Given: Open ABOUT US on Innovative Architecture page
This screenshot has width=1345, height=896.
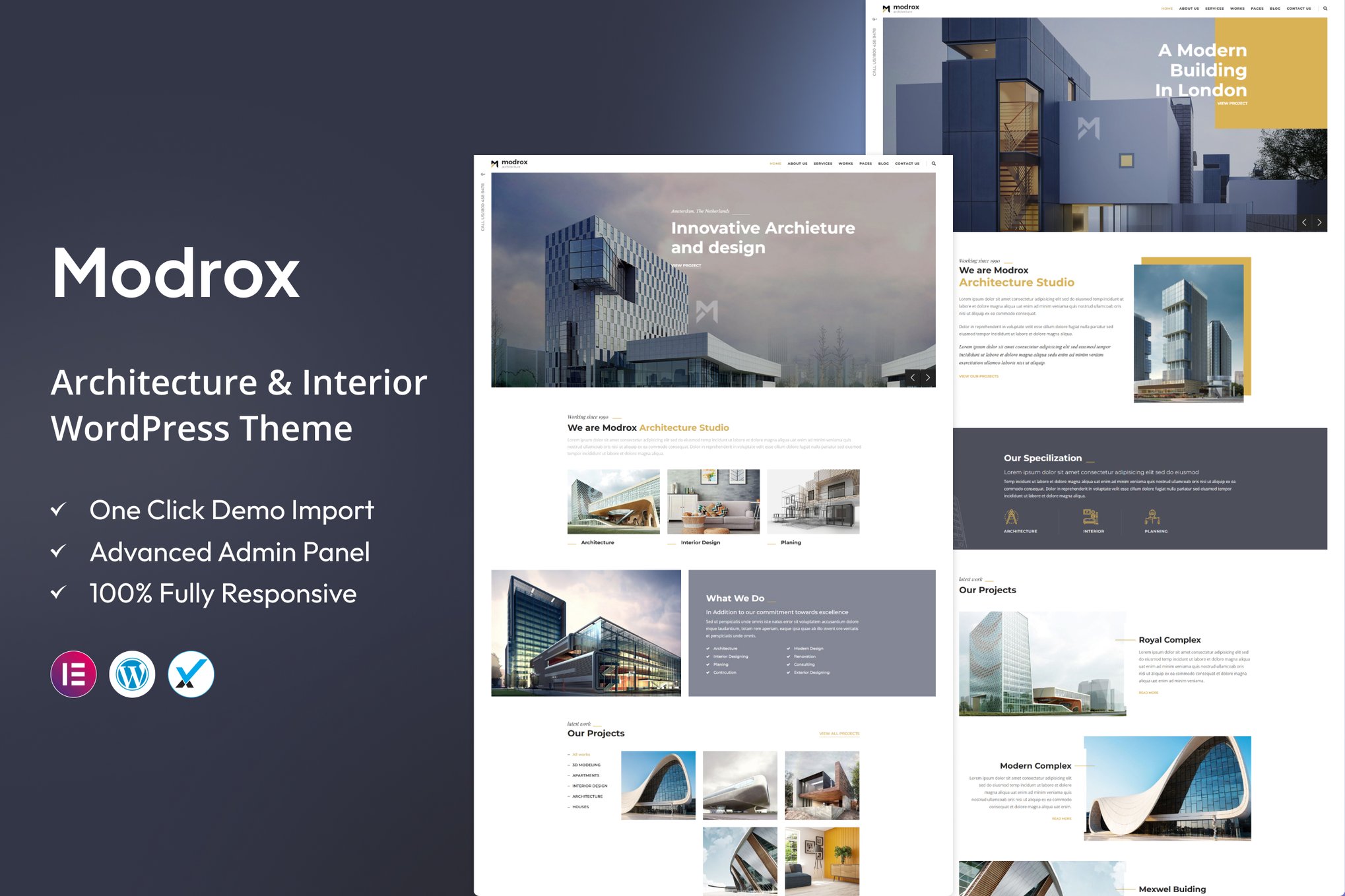Looking at the screenshot, I should tap(797, 164).
